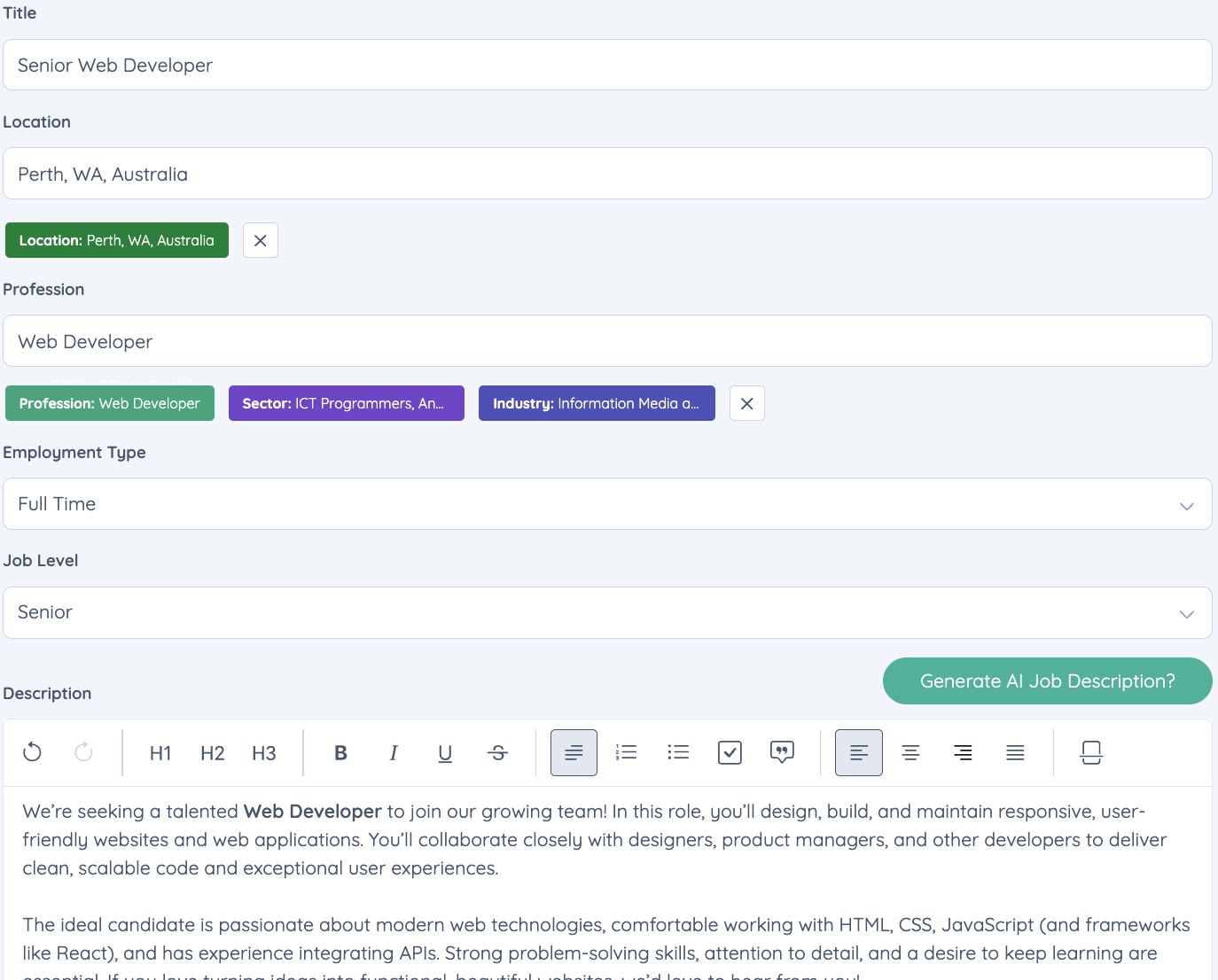This screenshot has width=1218, height=980.
Task: Center align the description text
Action: point(910,752)
